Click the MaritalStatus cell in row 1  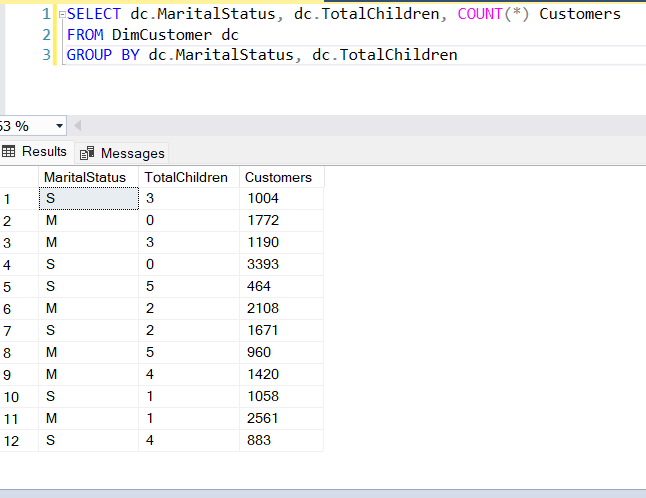[88, 199]
